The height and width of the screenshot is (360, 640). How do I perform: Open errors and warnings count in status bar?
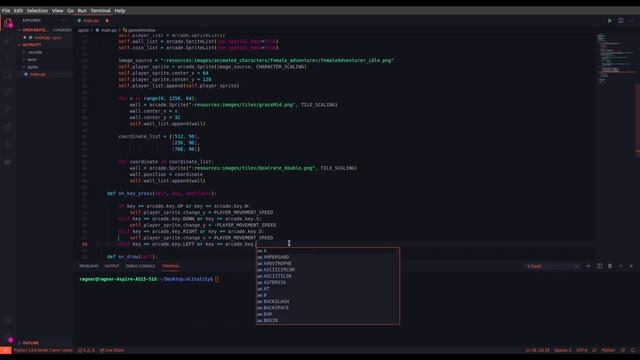click(x=86, y=350)
